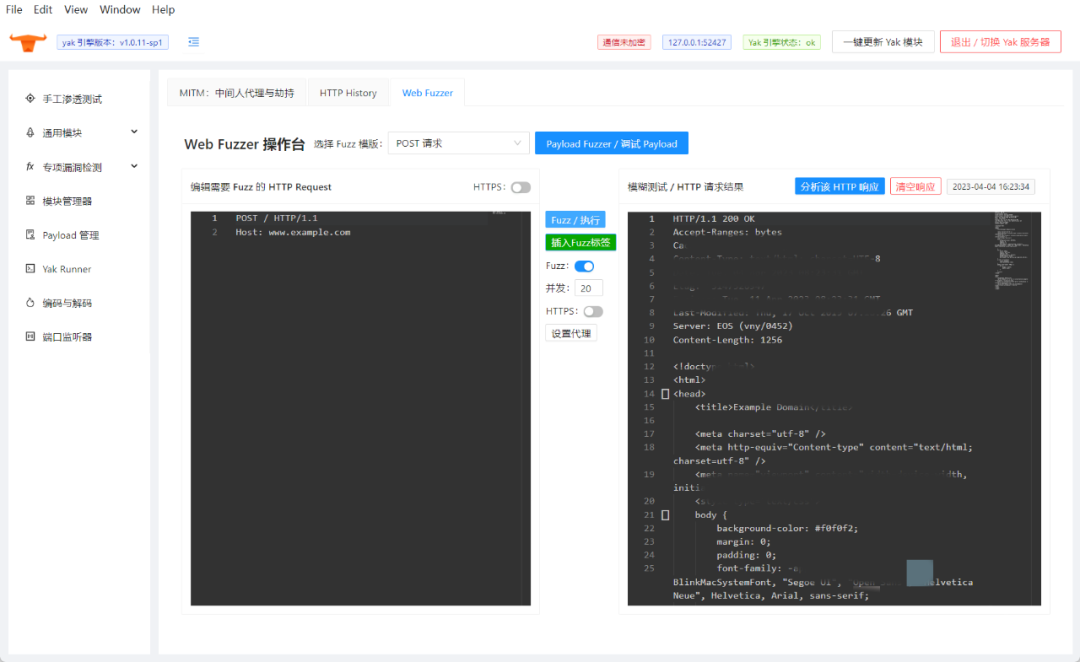Open the Edit menu
The image size is (1080, 662).
(x=43, y=10)
